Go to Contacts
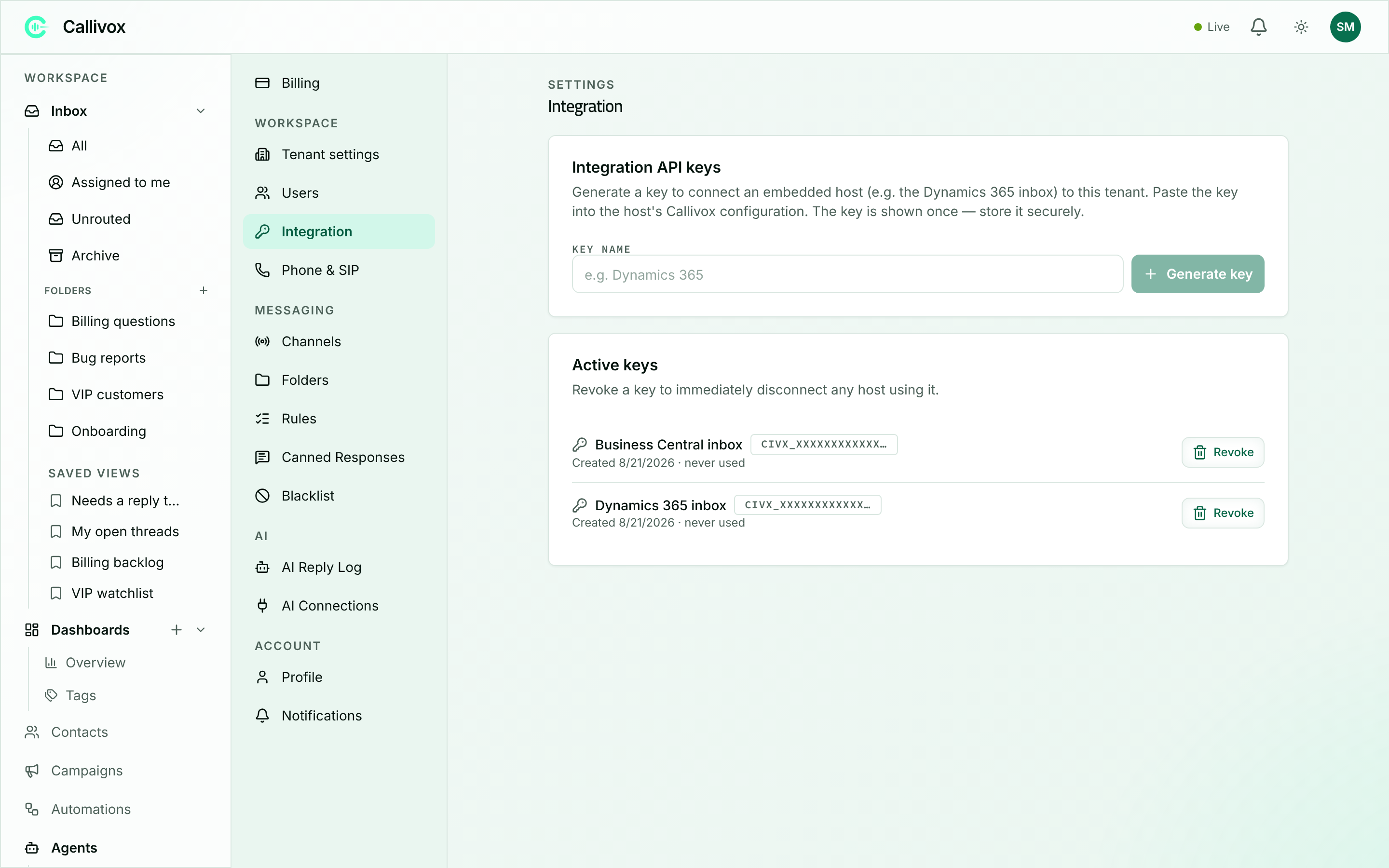The width and height of the screenshot is (1389, 868). click(x=116, y=732)
